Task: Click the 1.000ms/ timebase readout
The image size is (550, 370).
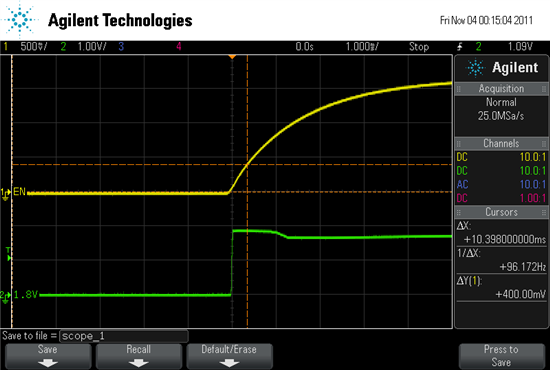Action: point(362,47)
